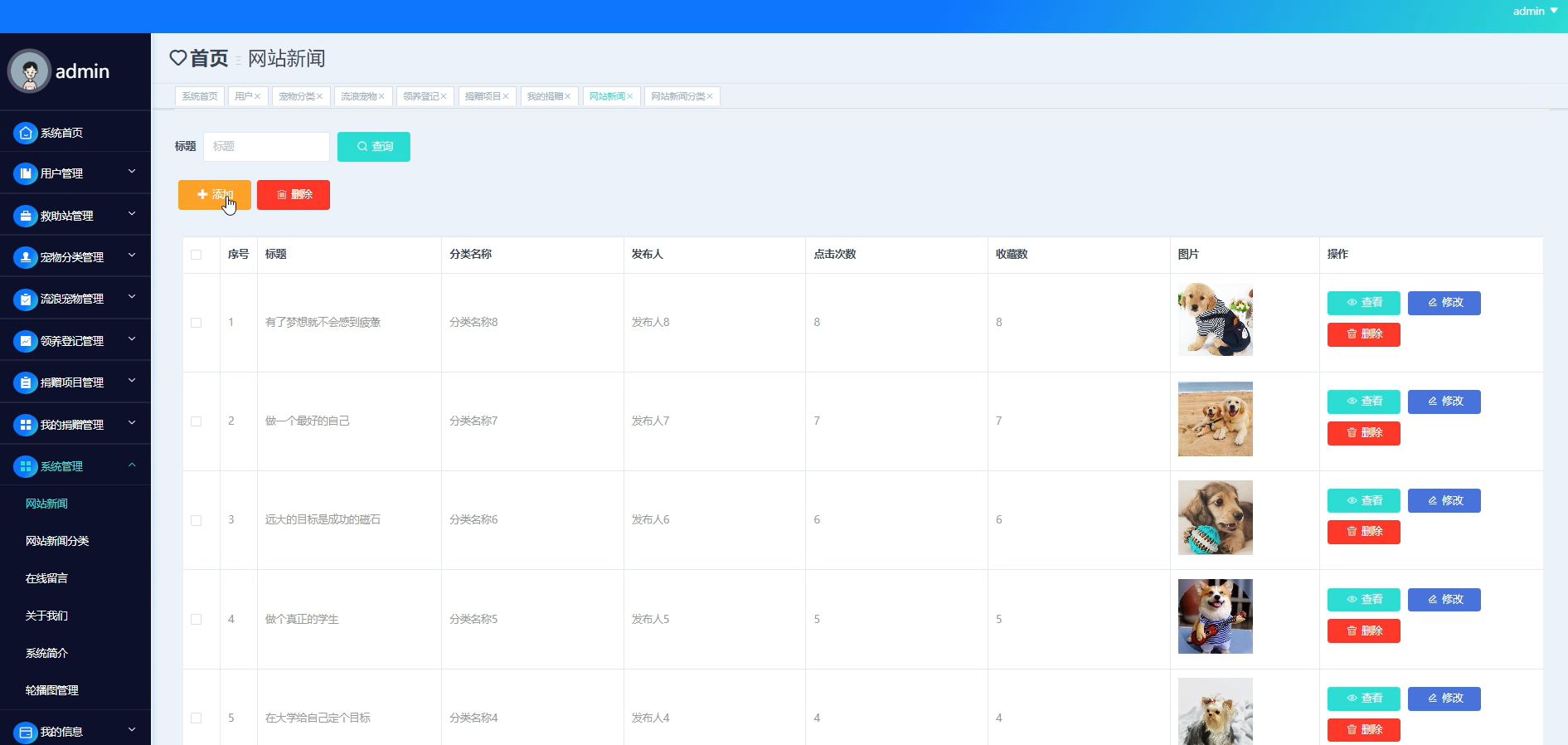Click 查看 for the 发布人8 row
The image size is (1568, 745).
coord(1364,303)
